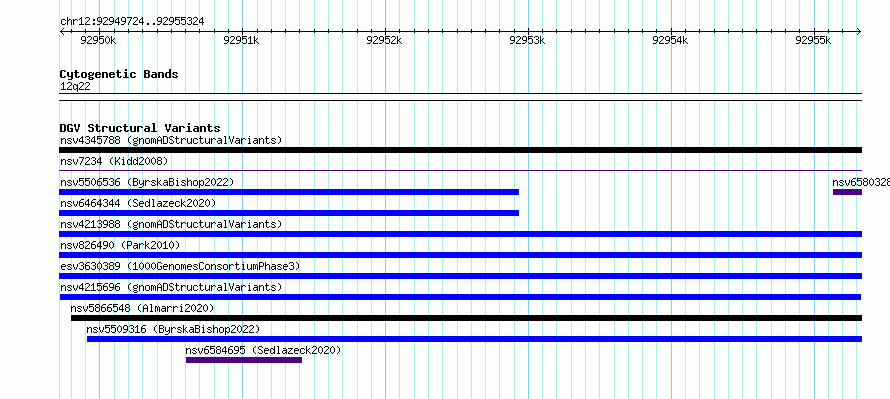Screen dimensions: 890x399
Task: Click the 92953k ruler tick label
Action: coord(528,40)
